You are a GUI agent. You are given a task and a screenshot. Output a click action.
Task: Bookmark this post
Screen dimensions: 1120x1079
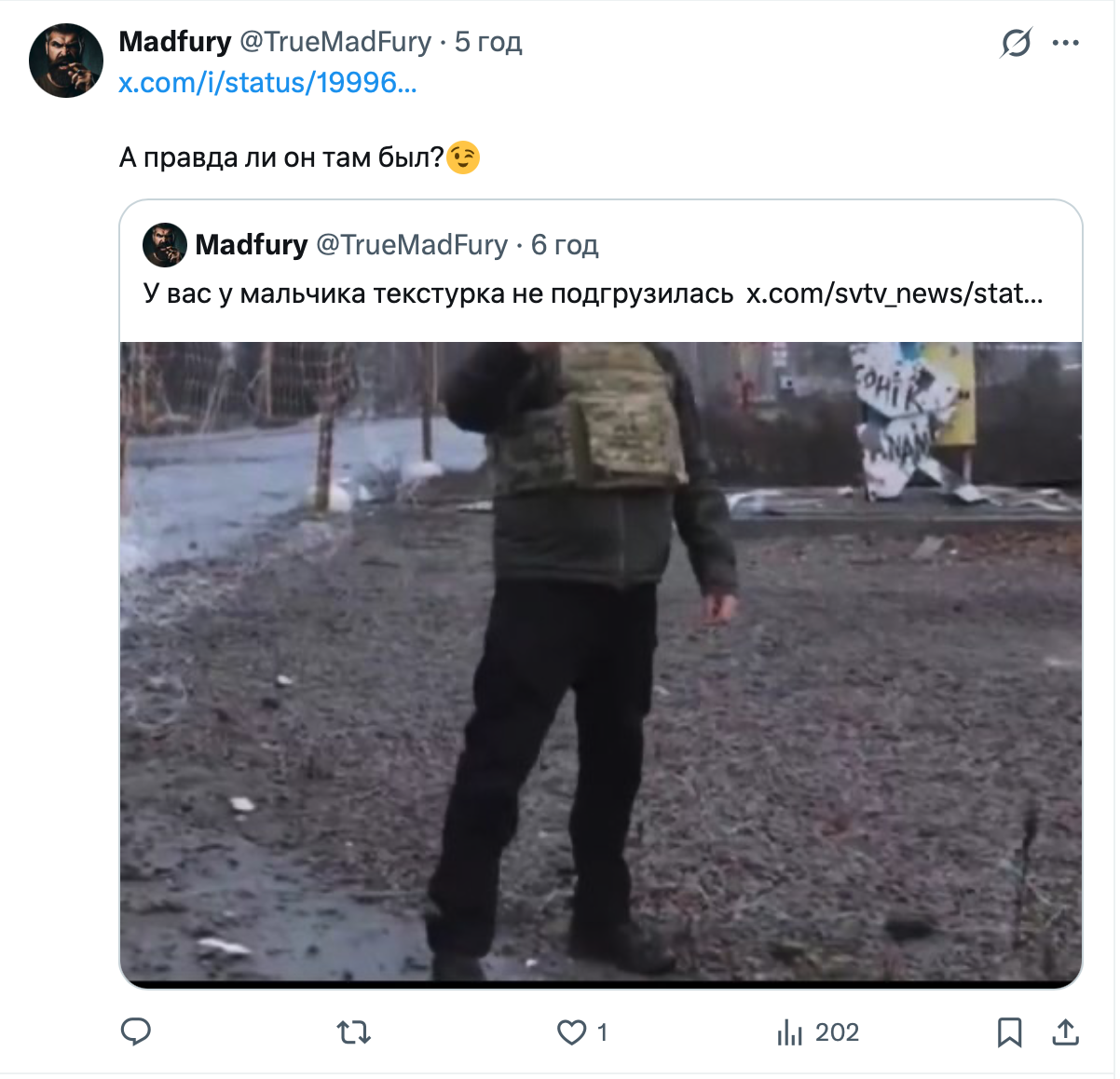[1009, 1032]
